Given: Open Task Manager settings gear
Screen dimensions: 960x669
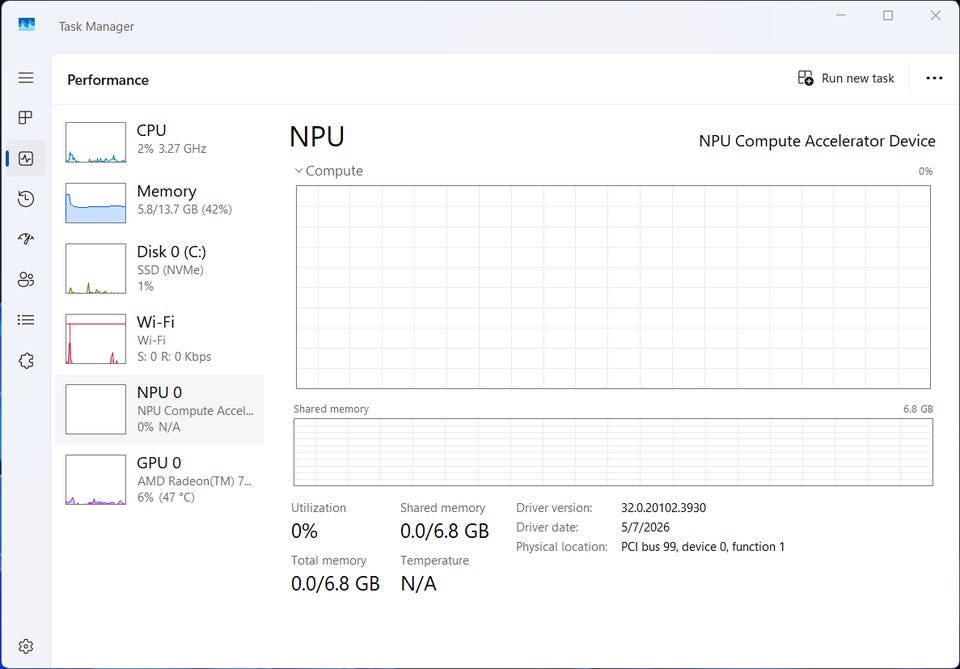Looking at the screenshot, I should pos(26,646).
